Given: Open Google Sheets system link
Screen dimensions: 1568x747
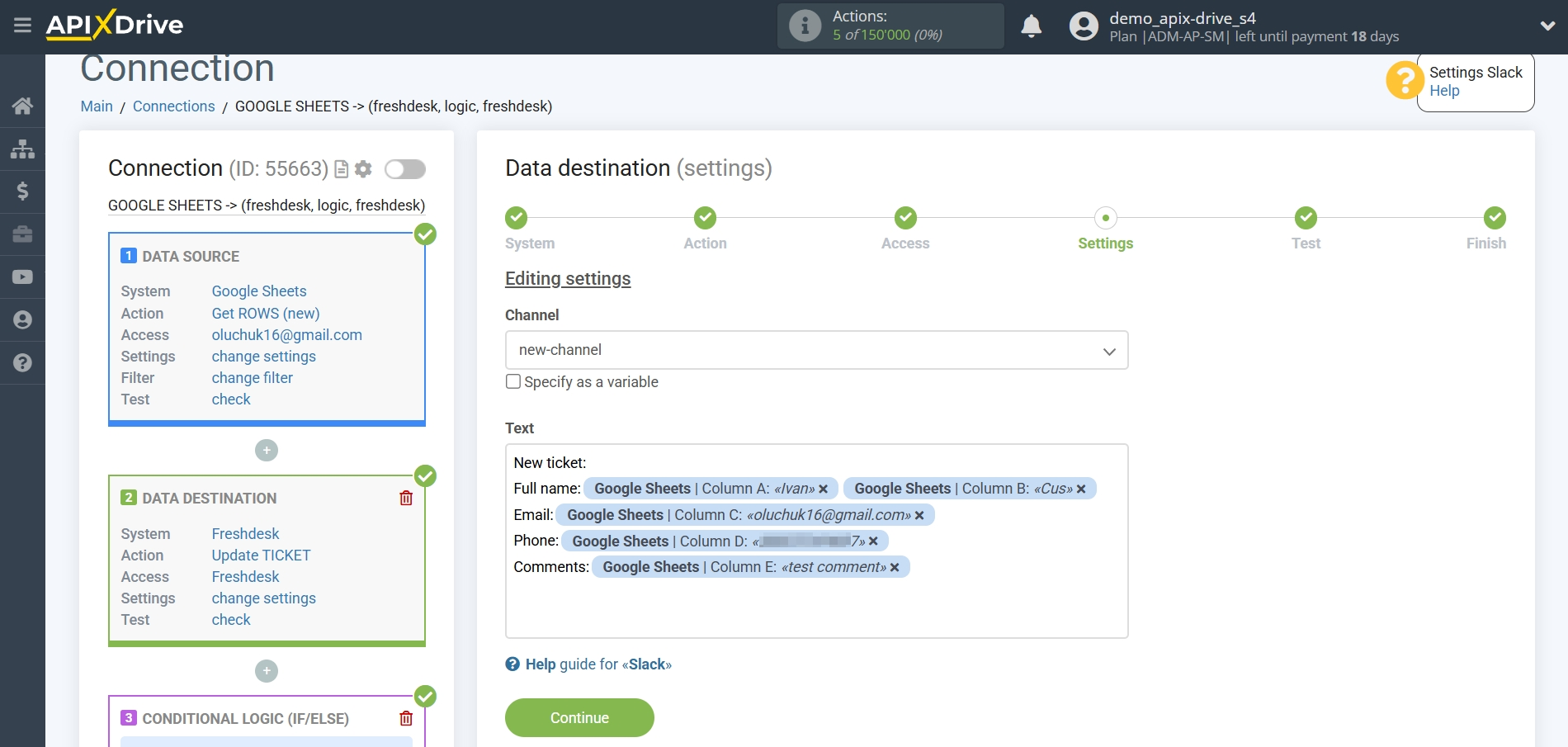Looking at the screenshot, I should 259,291.
